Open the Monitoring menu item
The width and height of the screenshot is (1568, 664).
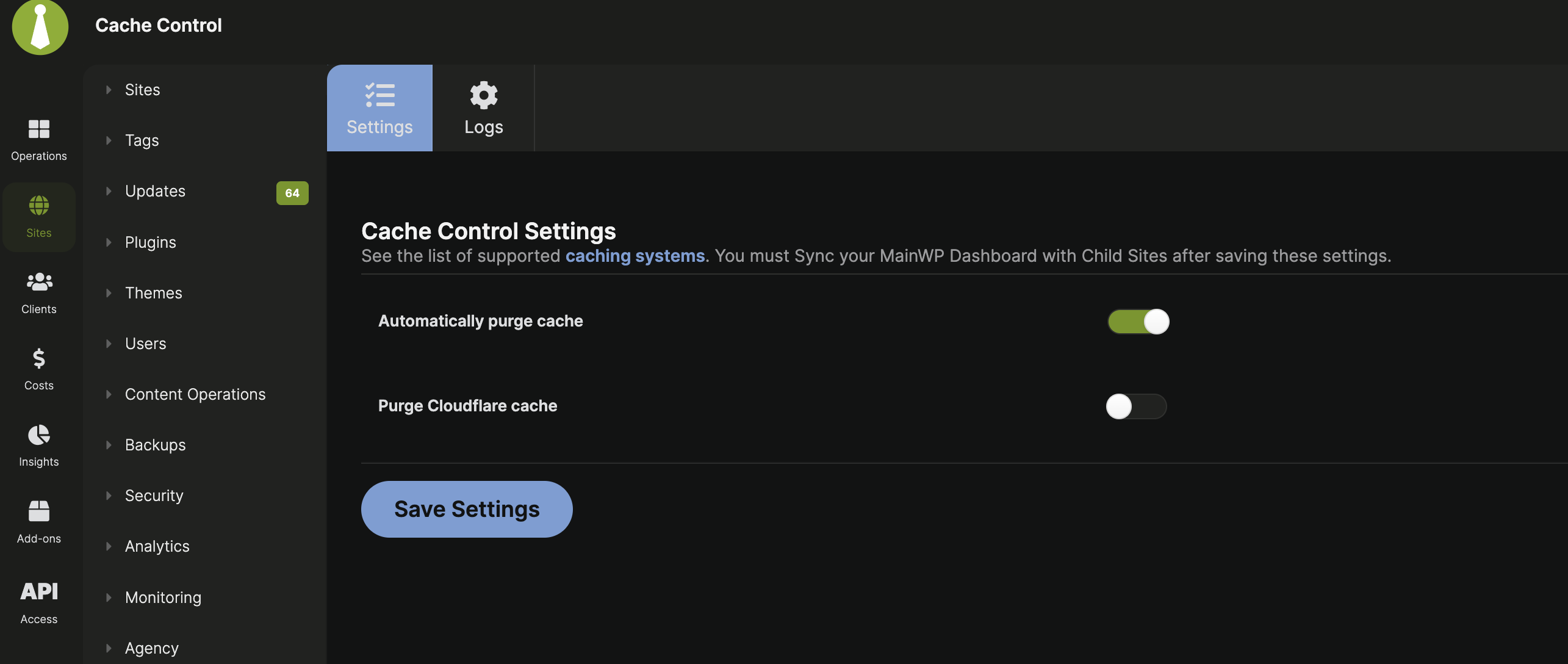click(x=163, y=597)
